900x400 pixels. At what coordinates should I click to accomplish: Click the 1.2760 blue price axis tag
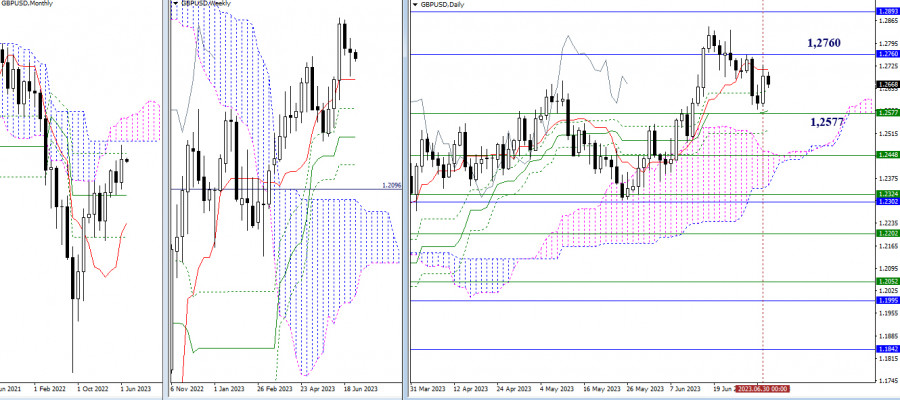tap(886, 54)
